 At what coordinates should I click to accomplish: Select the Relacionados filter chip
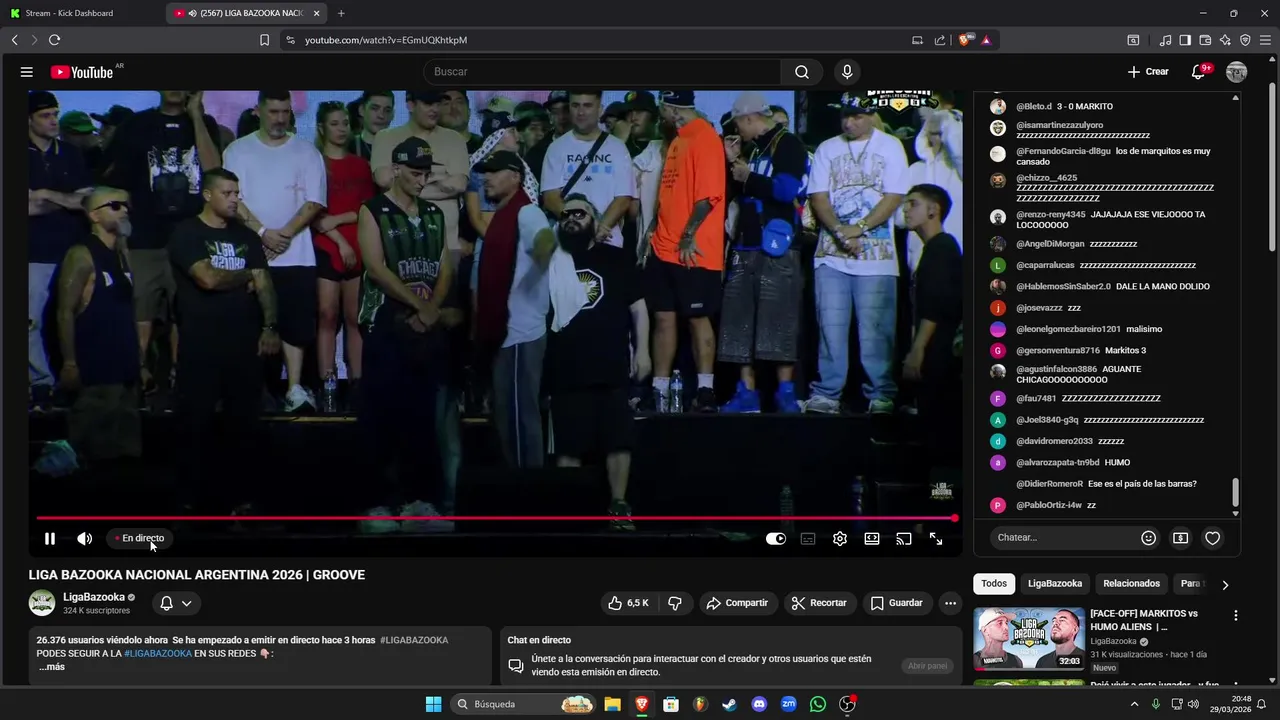[x=1131, y=584]
